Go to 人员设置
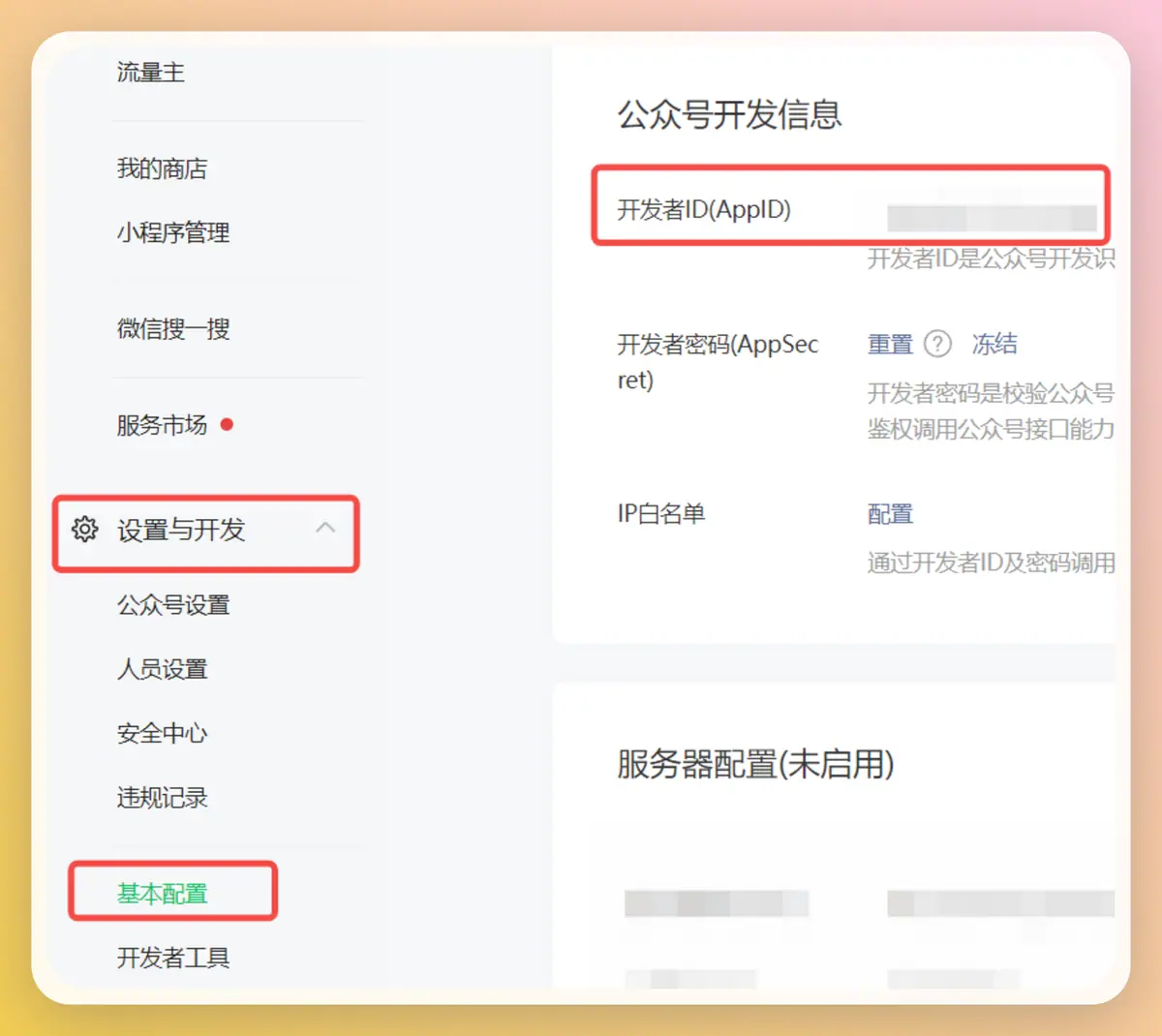The height and width of the screenshot is (1036, 1162). (163, 669)
